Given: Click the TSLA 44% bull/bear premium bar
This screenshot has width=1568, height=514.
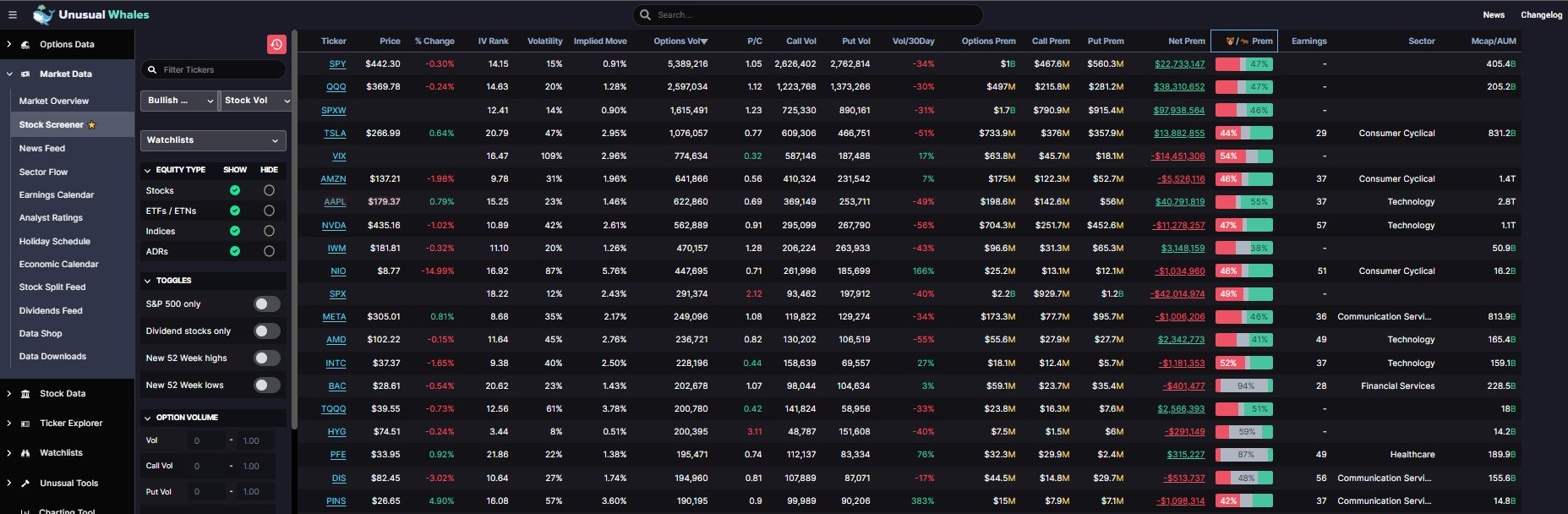Looking at the screenshot, I should click(1243, 134).
